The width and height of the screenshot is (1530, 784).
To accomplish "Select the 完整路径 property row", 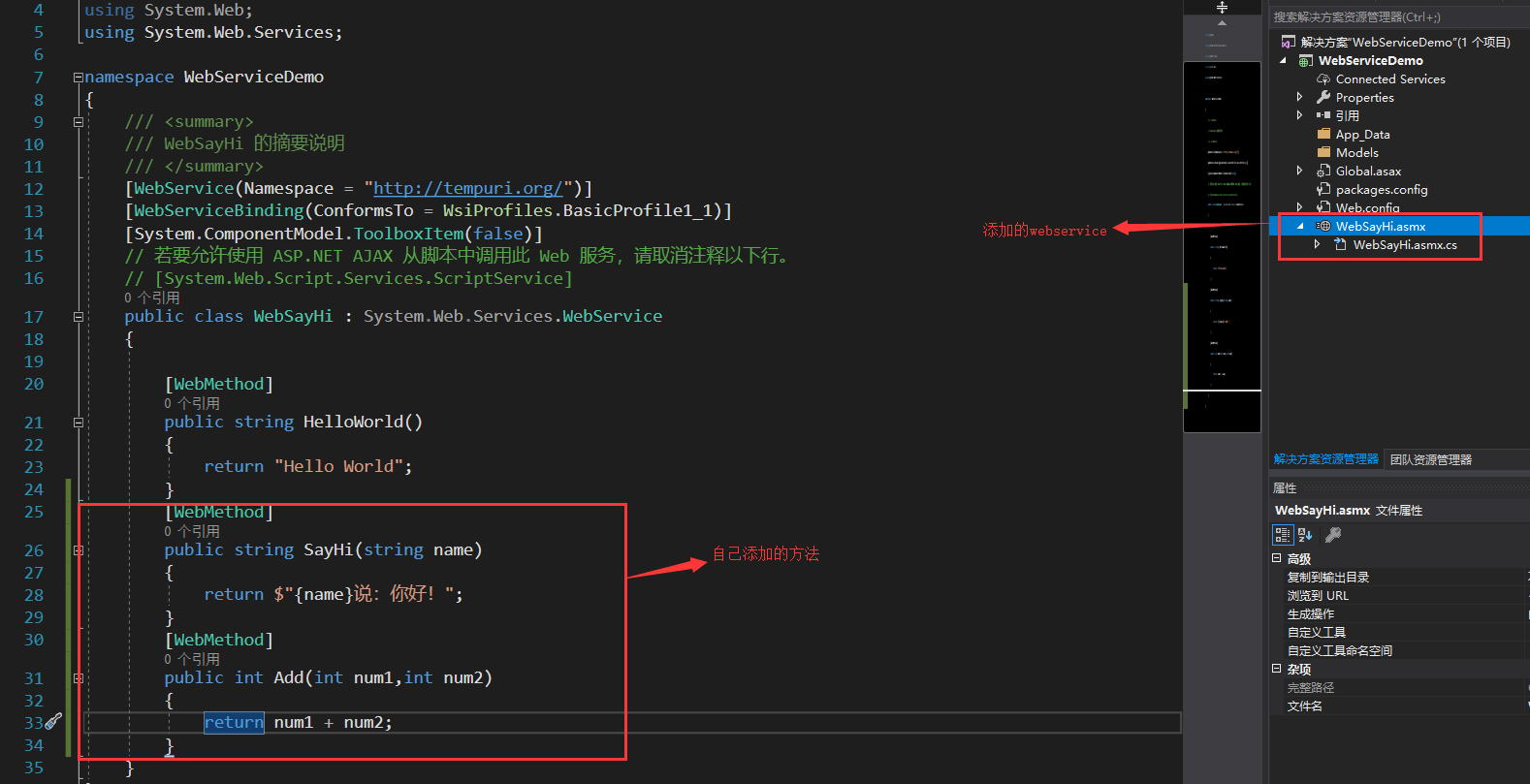I will pos(1400,687).
